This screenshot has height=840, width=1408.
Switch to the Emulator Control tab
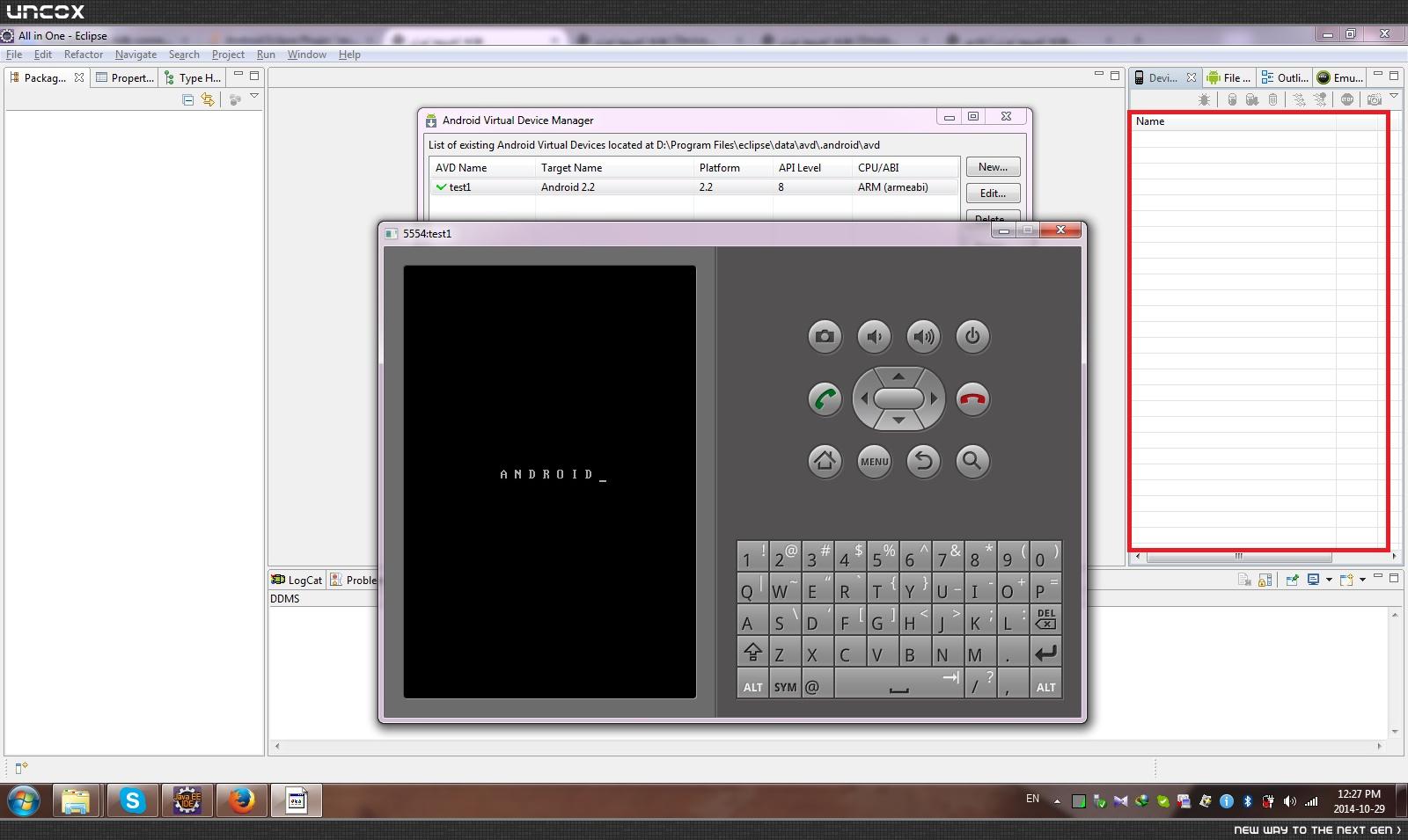(x=1339, y=77)
